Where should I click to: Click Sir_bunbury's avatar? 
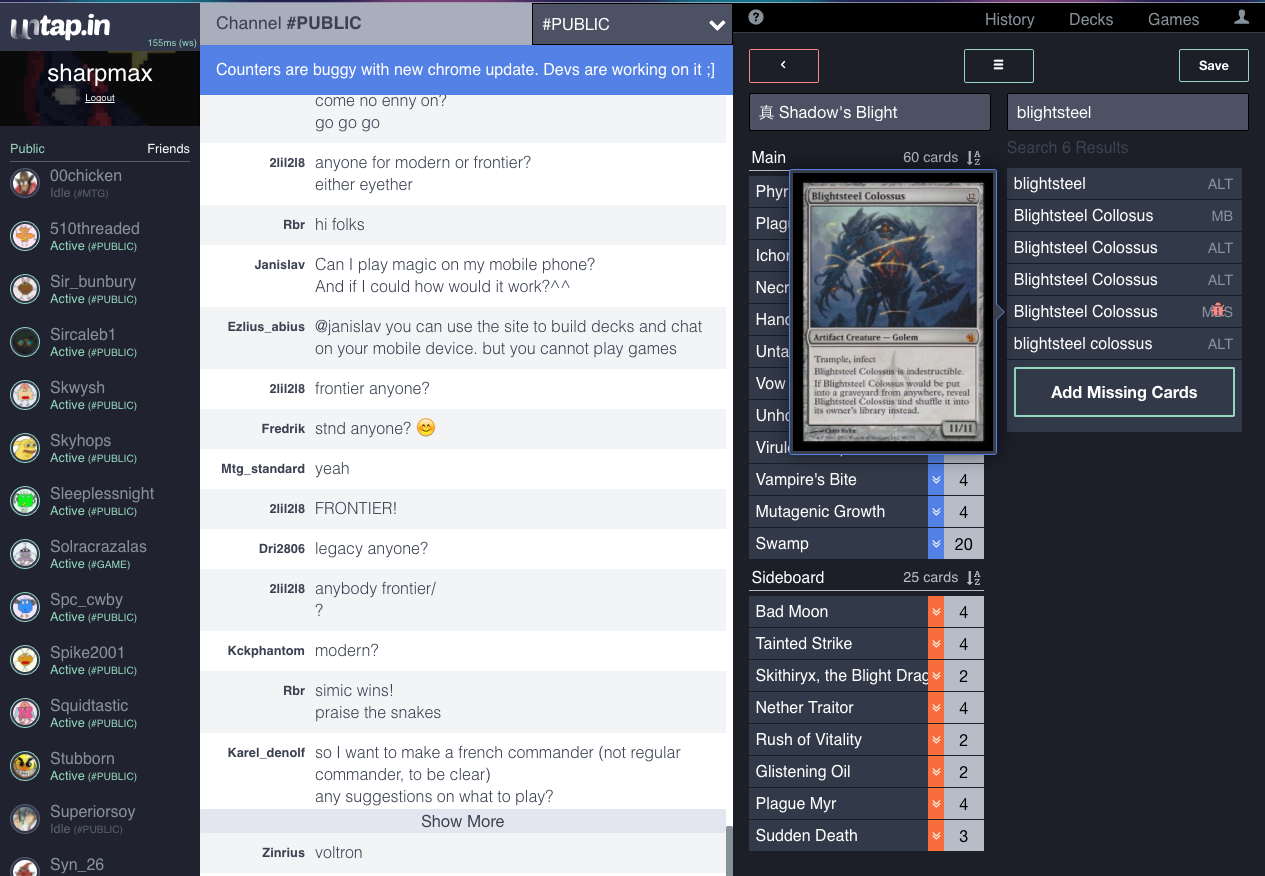(25, 289)
